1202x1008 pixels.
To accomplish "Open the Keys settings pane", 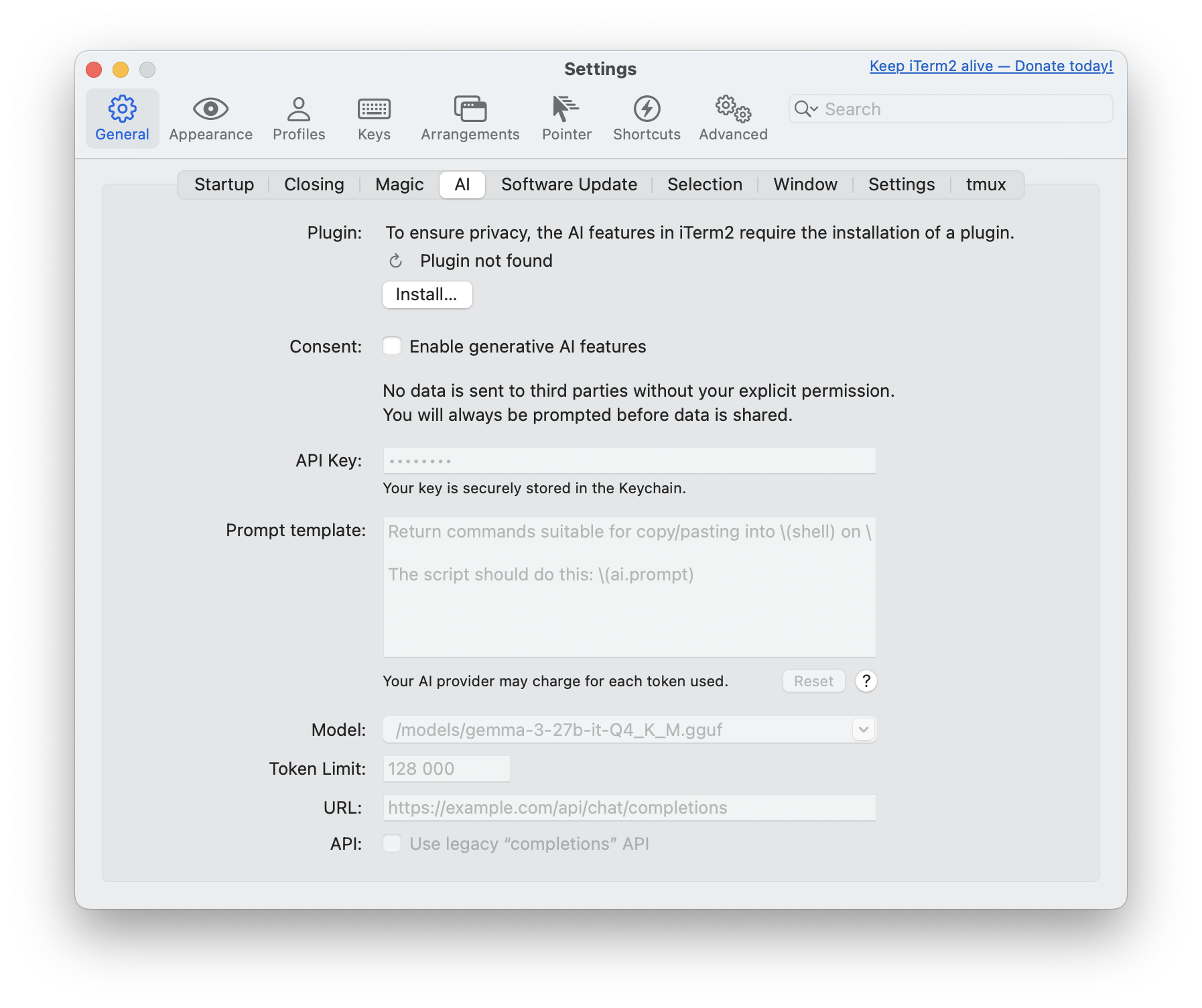I will coord(373,118).
